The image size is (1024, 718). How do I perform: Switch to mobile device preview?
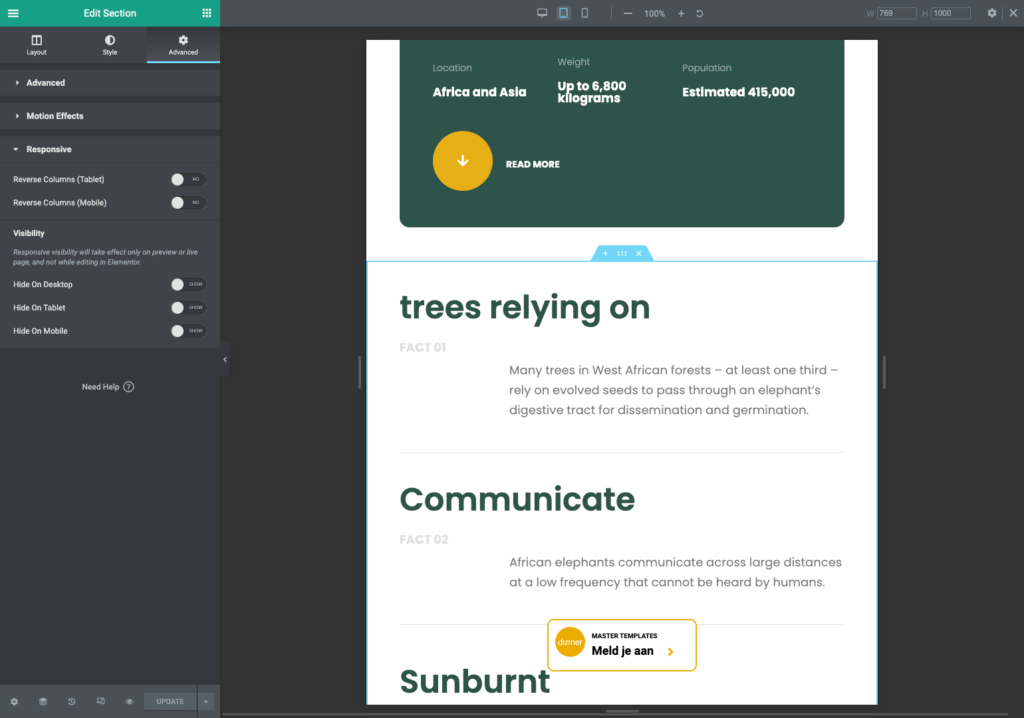(585, 13)
